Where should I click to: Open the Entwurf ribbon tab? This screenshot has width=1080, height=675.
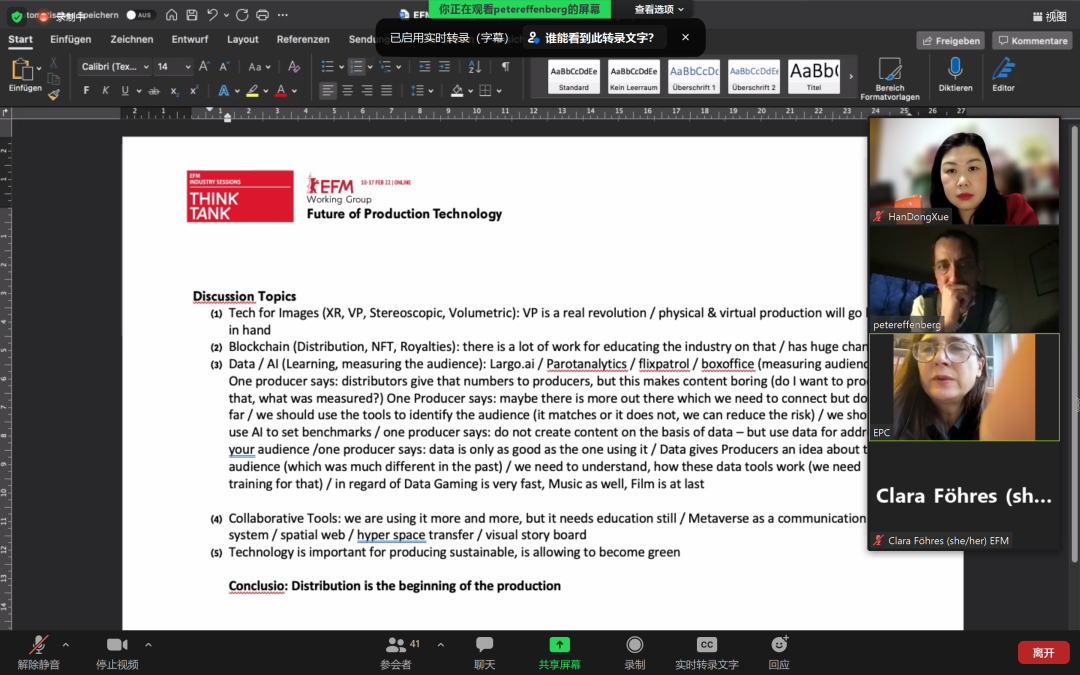[x=189, y=39]
